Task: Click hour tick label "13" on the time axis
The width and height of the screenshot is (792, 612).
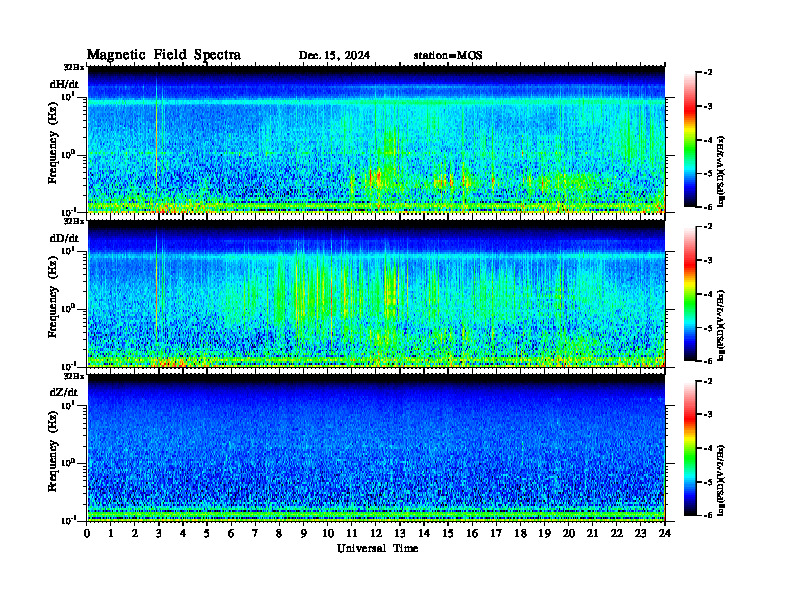Action: [400, 533]
